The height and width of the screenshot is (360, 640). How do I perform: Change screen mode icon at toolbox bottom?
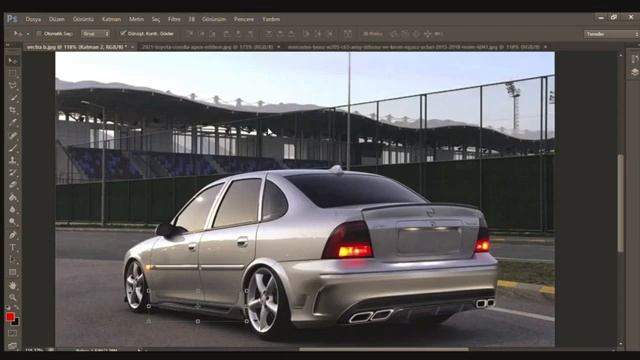click(x=13, y=345)
